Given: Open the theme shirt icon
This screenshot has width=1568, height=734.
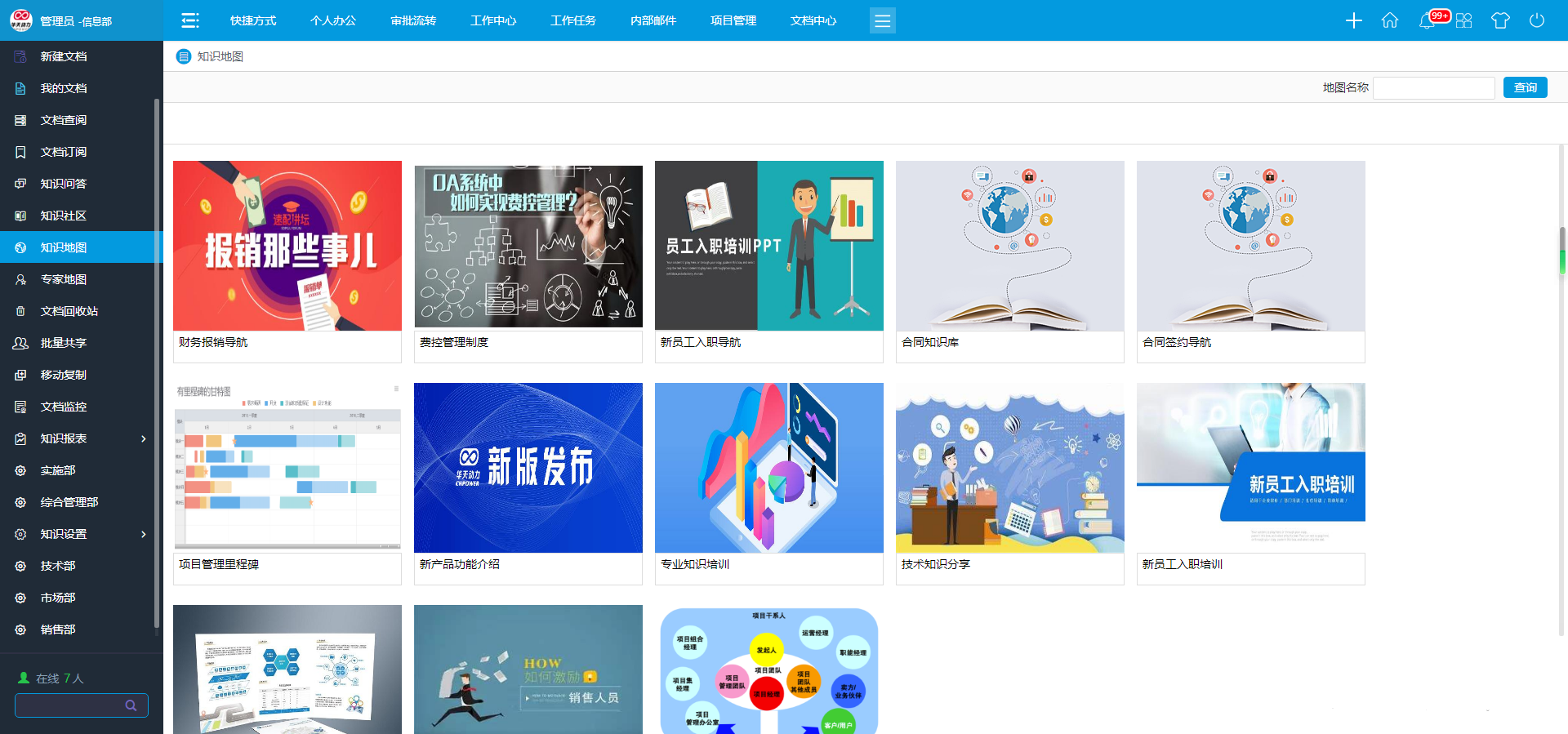Looking at the screenshot, I should [x=1500, y=20].
